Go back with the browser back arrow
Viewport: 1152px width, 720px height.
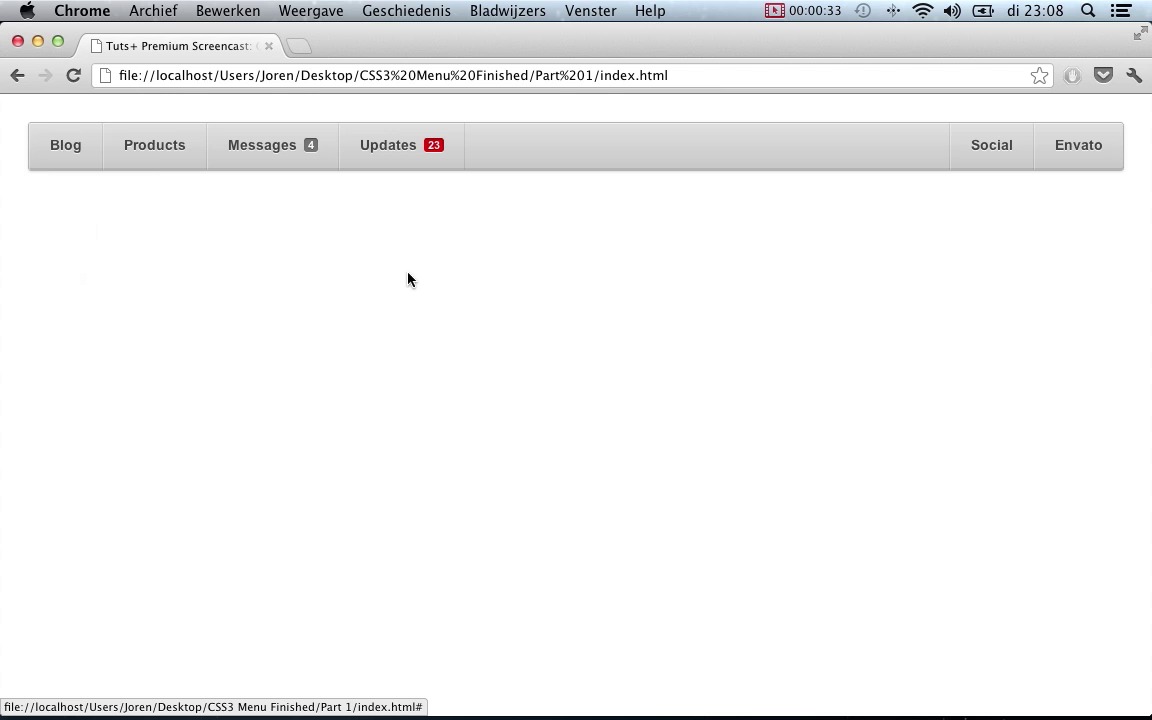click(x=18, y=76)
